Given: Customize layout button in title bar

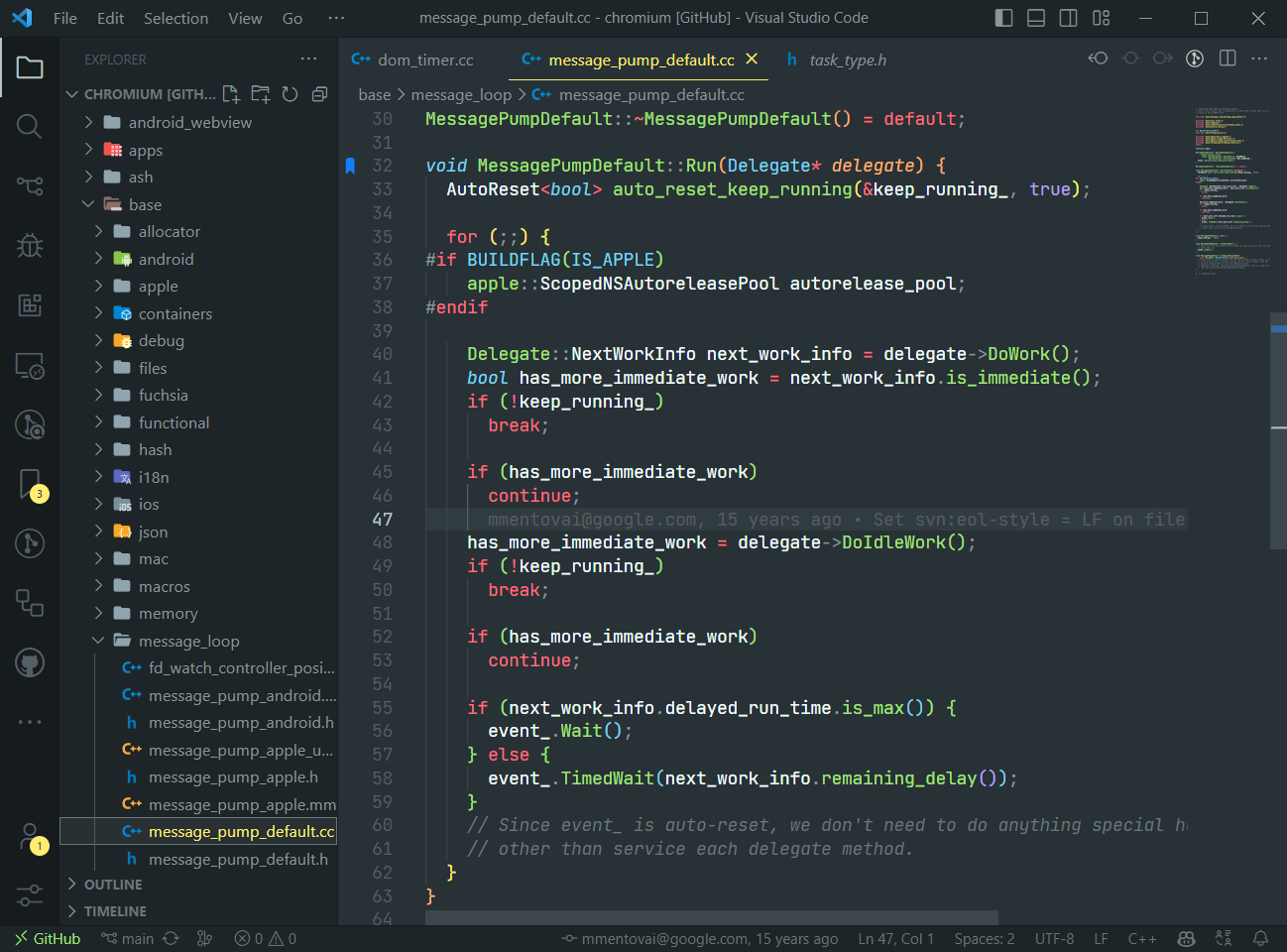Looking at the screenshot, I should tap(1102, 18).
